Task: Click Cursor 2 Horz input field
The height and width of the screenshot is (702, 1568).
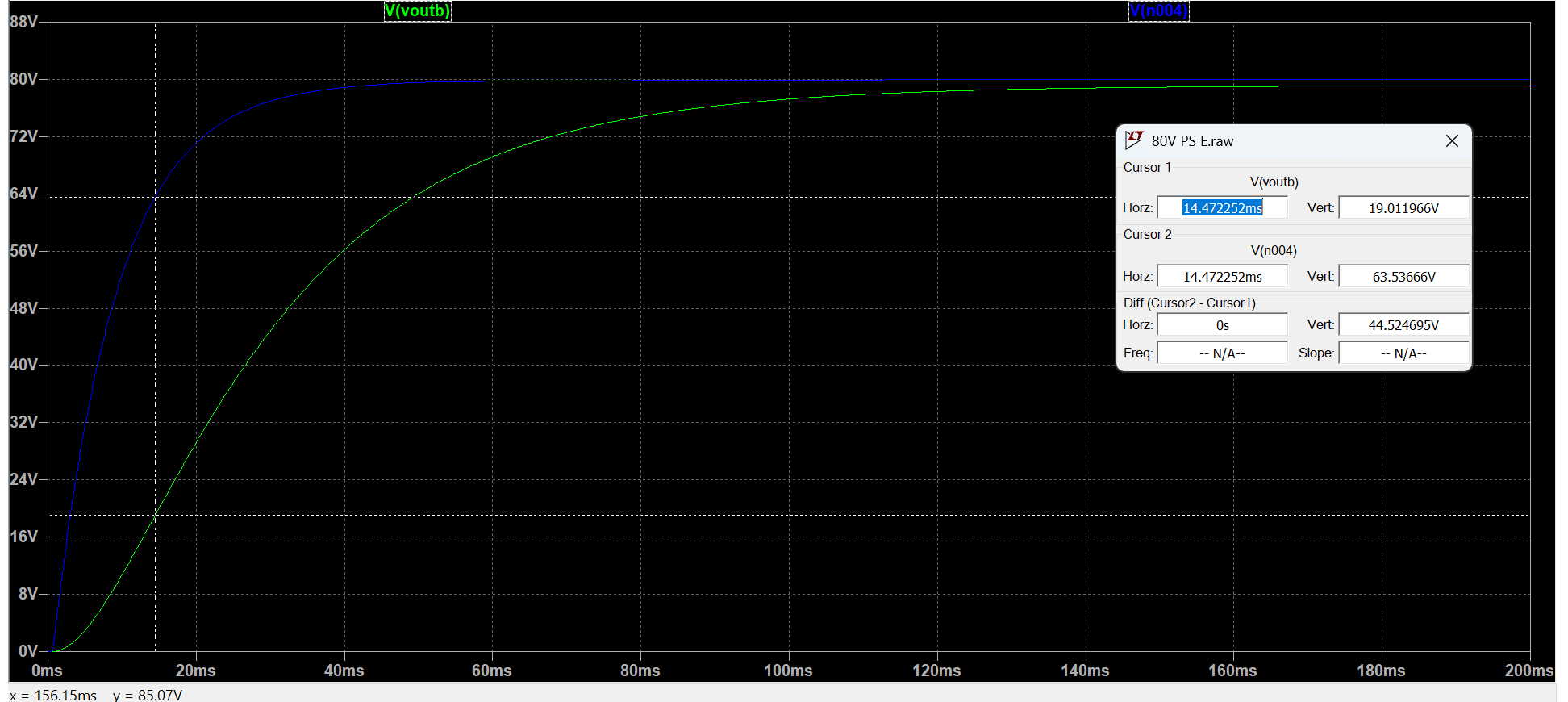Action: 1222,277
